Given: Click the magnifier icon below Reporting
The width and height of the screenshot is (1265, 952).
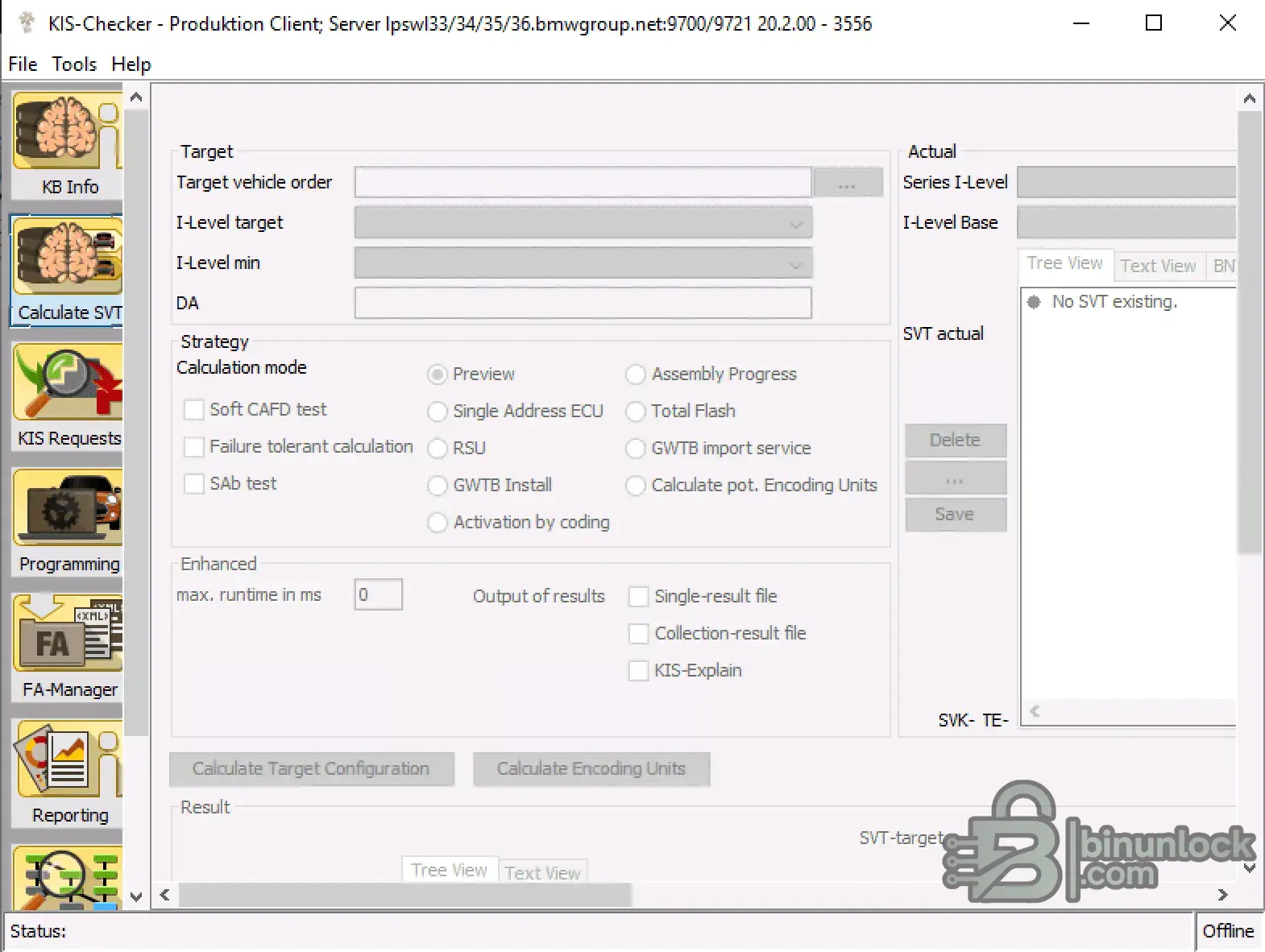Looking at the screenshot, I should 68,877.
